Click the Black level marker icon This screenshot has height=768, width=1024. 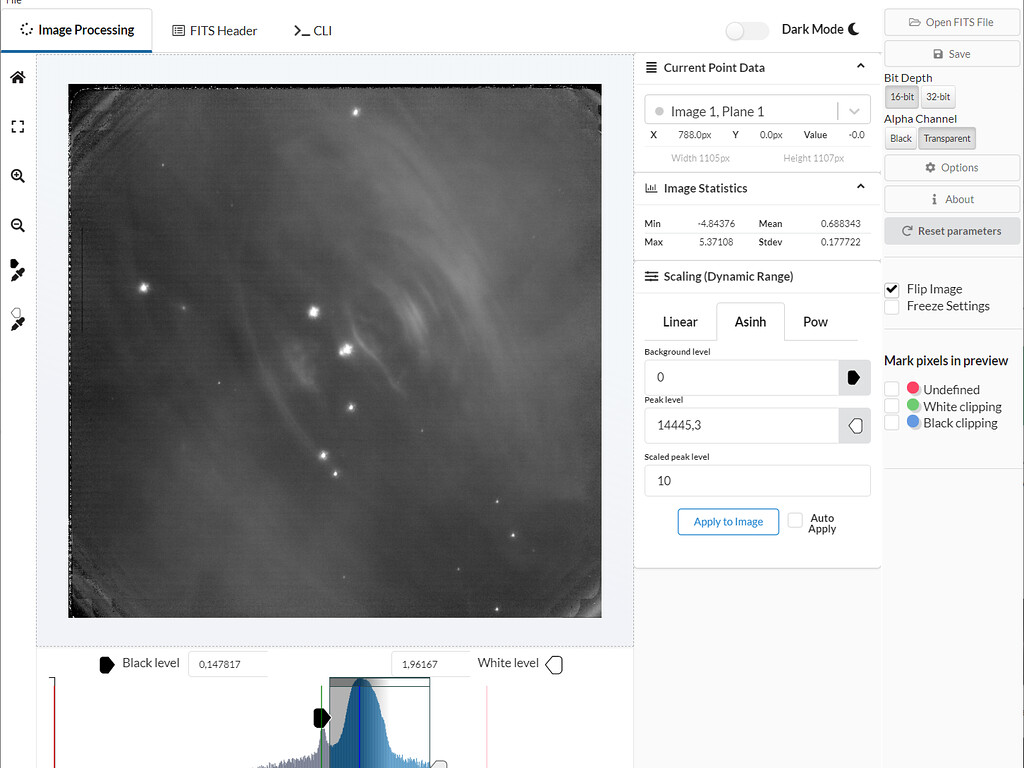click(106, 665)
